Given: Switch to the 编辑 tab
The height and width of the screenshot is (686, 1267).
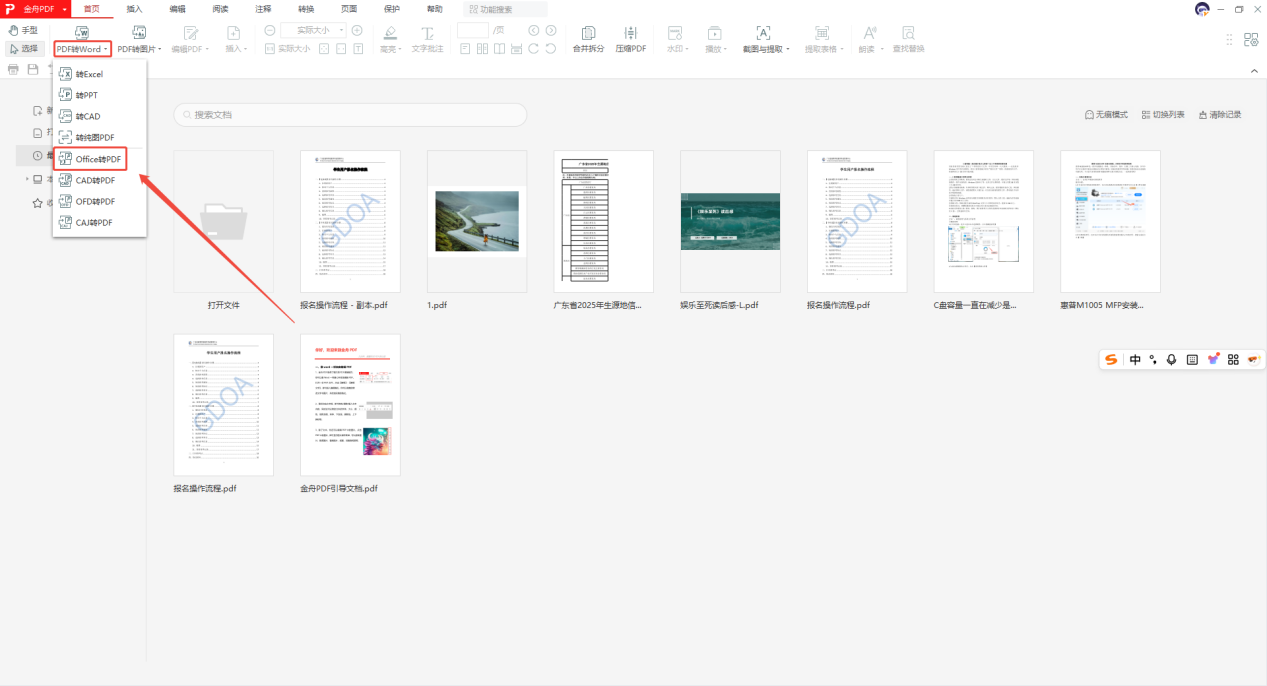Looking at the screenshot, I should 177,9.
